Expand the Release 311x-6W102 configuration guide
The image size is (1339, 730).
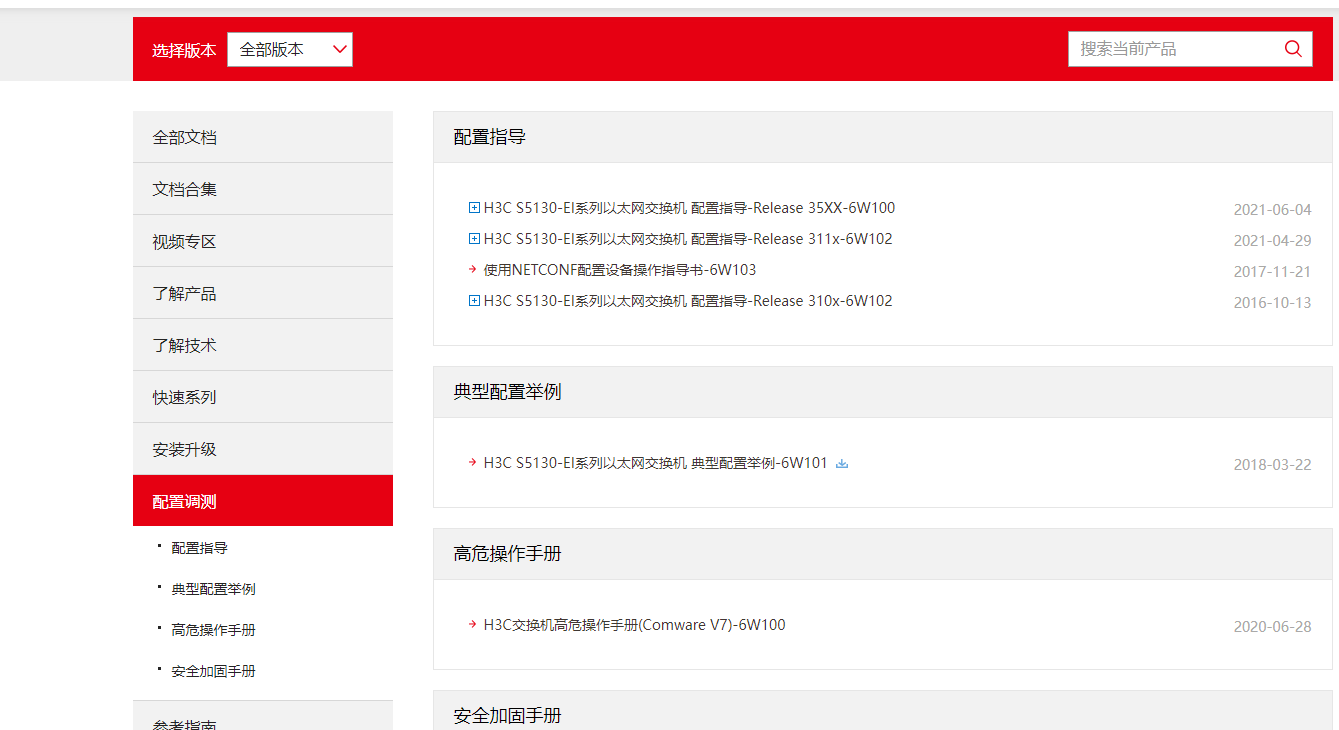pyautogui.click(x=474, y=239)
